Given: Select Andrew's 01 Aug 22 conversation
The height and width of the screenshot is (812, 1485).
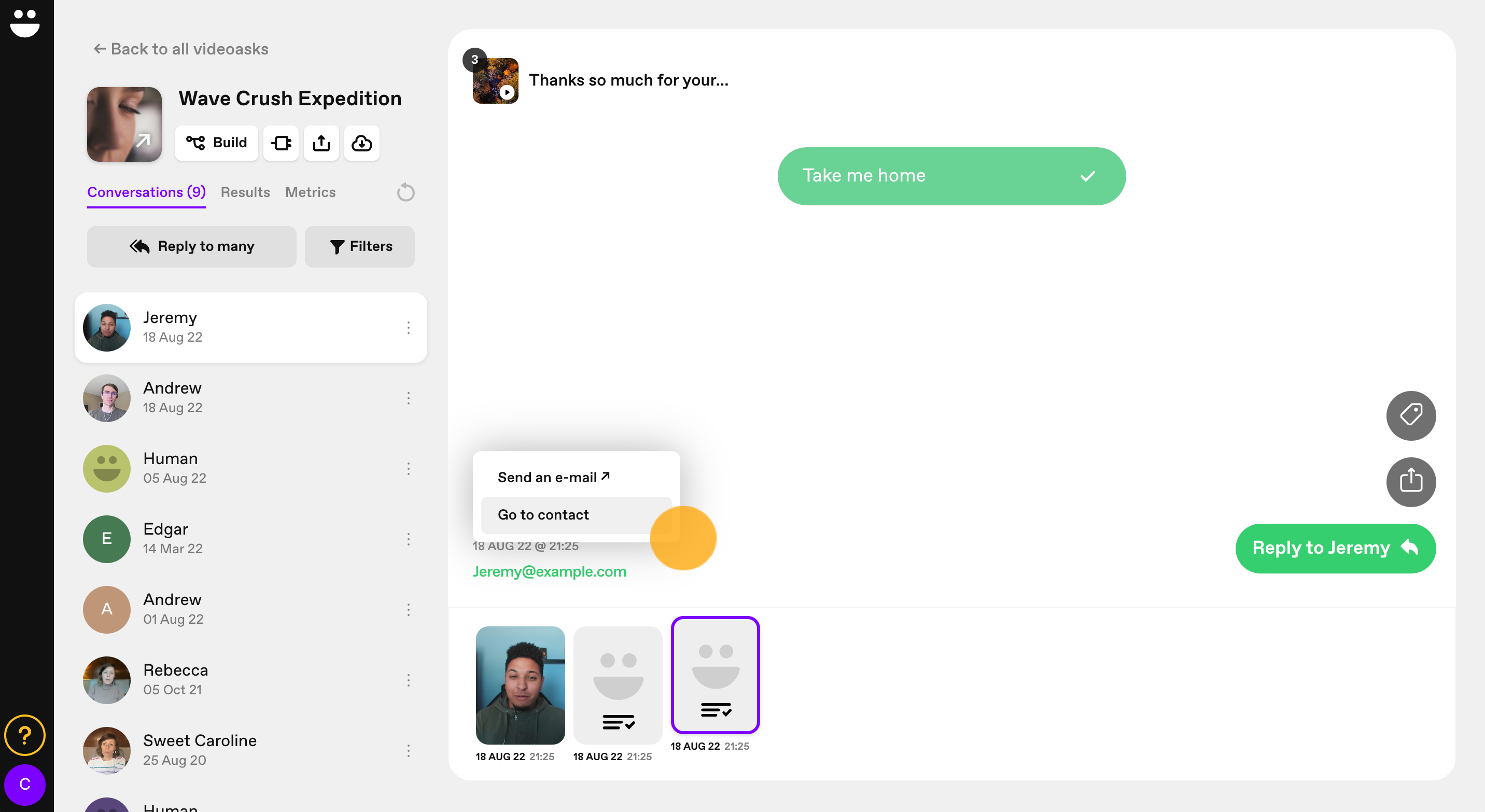Looking at the screenshot, I should tap(251, 609).
